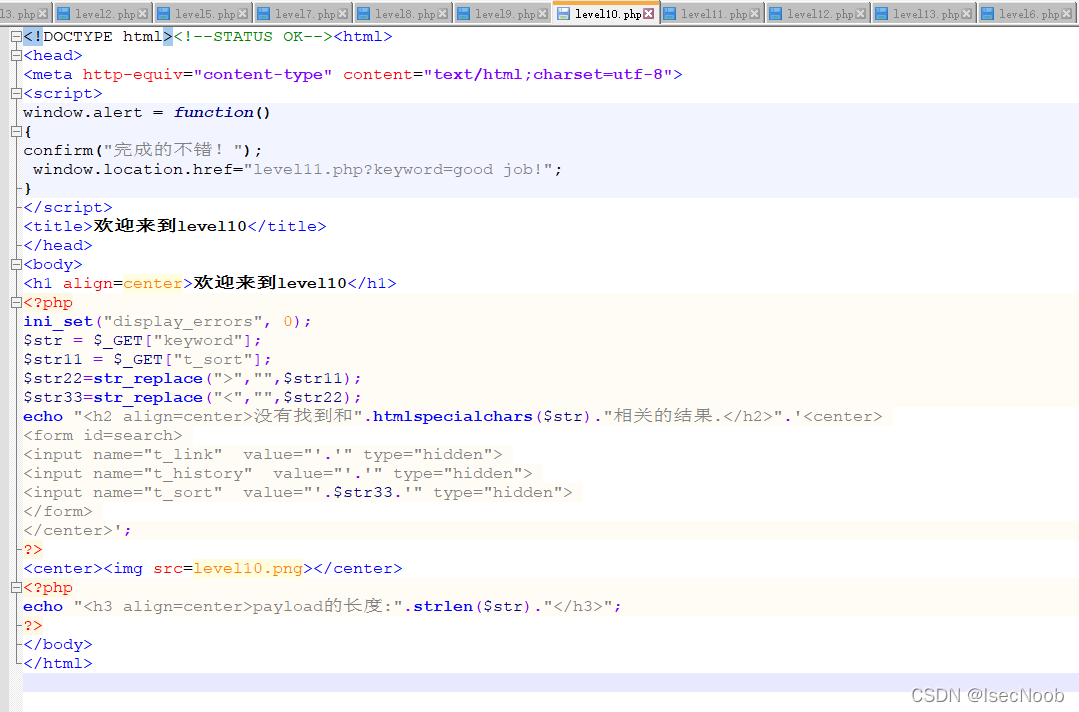Viewport: 1079px width, 712px height.
Task: Collapse the <head> block fold marker
Action: pos(16,56)
